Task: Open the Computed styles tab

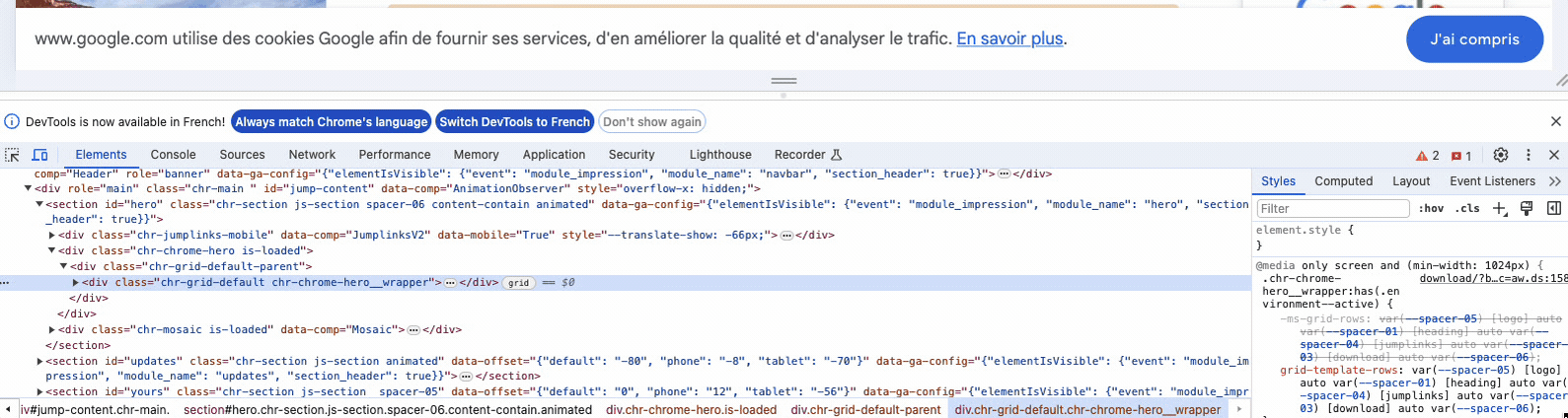Action: (x=1343, y=181)
